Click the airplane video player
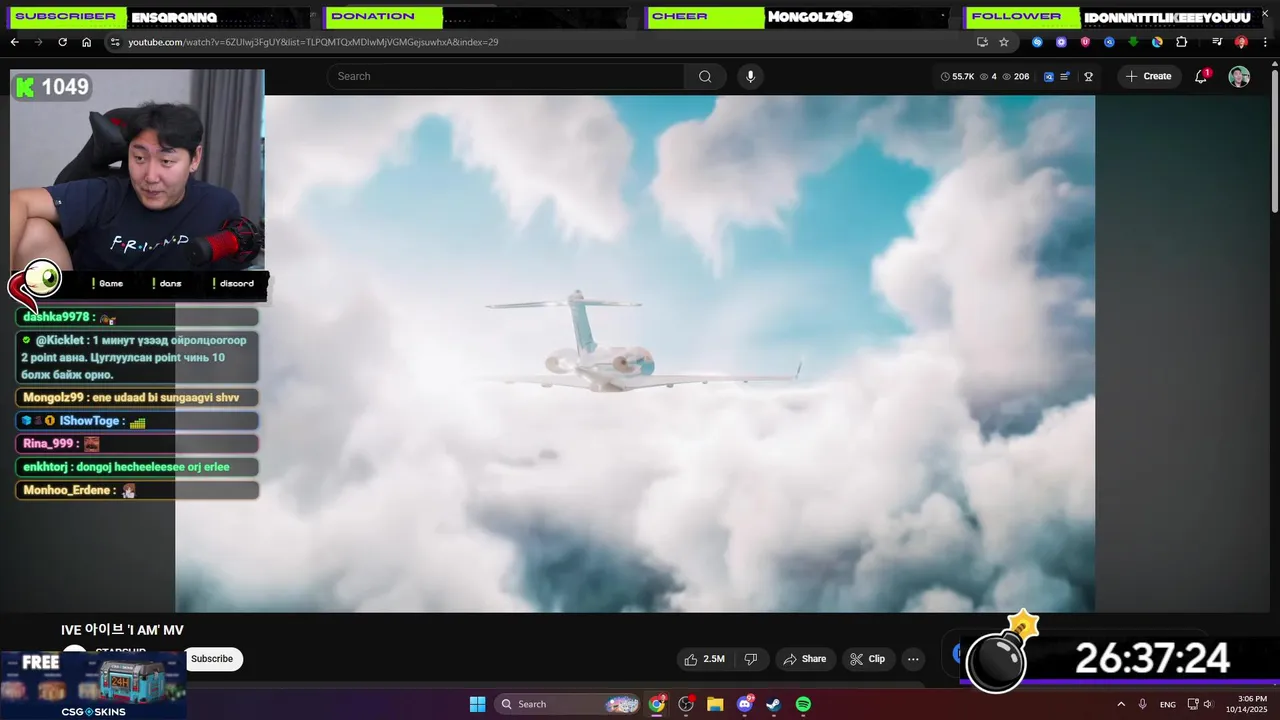The height and width of the screenshot is (720, 1280). 635,353
